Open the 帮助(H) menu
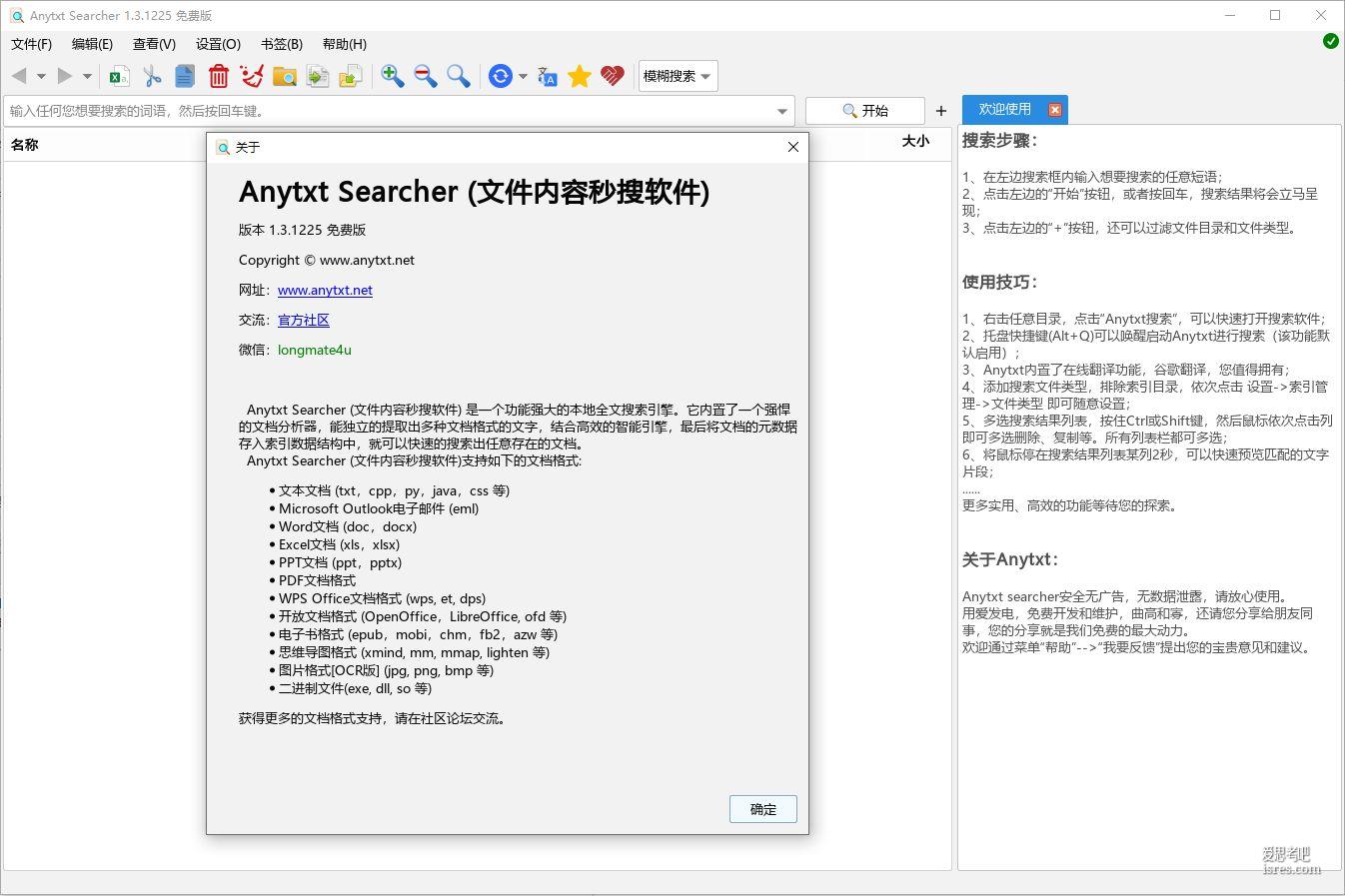The height and width of the screenshot is (896, 1345). coord(345,44)
